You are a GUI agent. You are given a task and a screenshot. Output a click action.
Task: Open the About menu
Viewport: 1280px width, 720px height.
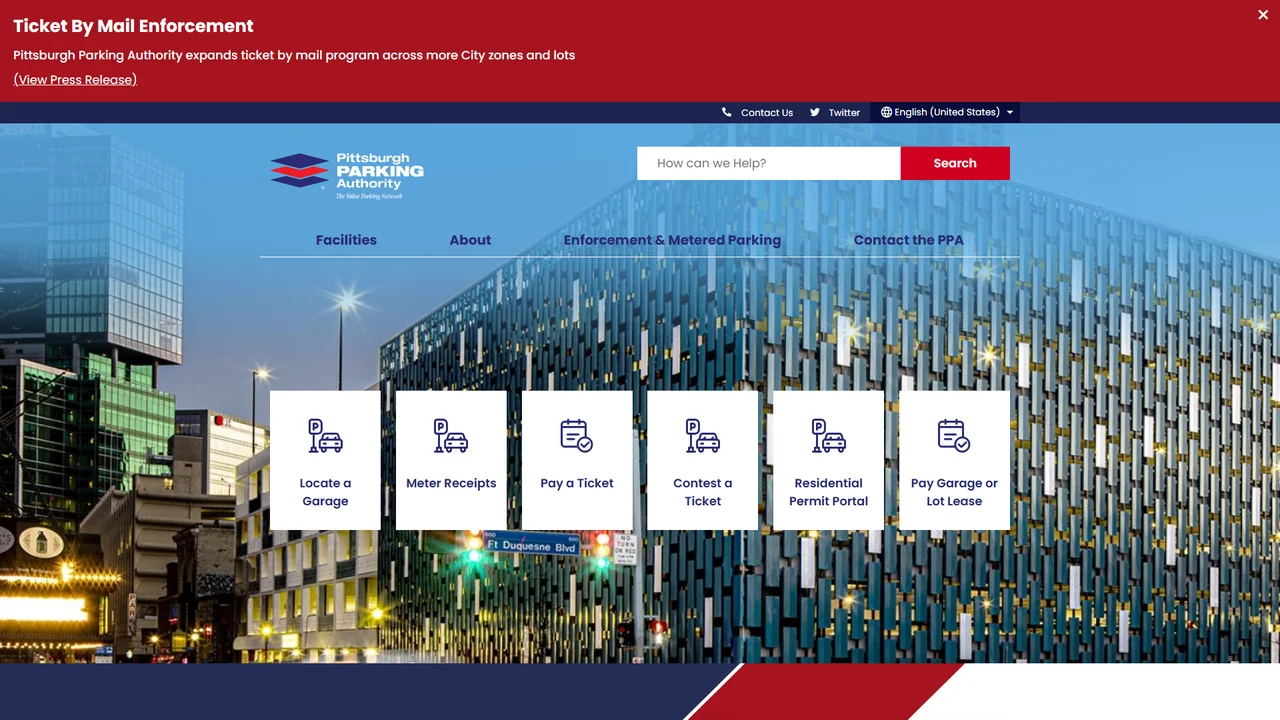pyautogui.click(x=470, y=240)
